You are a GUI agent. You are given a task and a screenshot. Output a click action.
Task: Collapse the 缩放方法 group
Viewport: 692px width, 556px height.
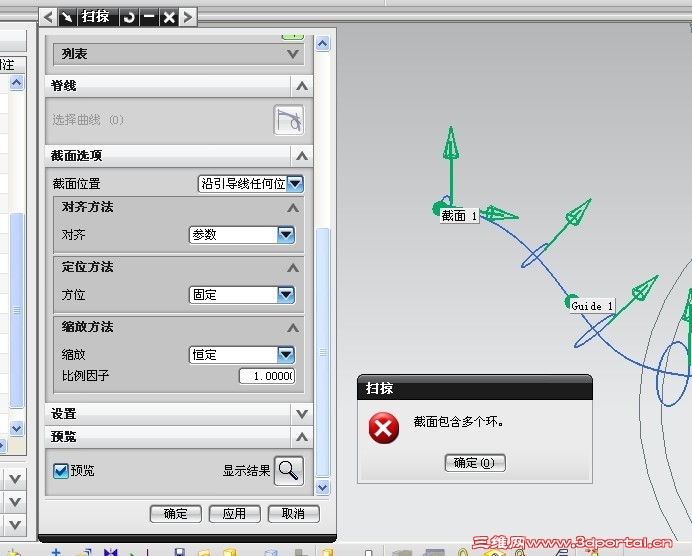(293, 328)
